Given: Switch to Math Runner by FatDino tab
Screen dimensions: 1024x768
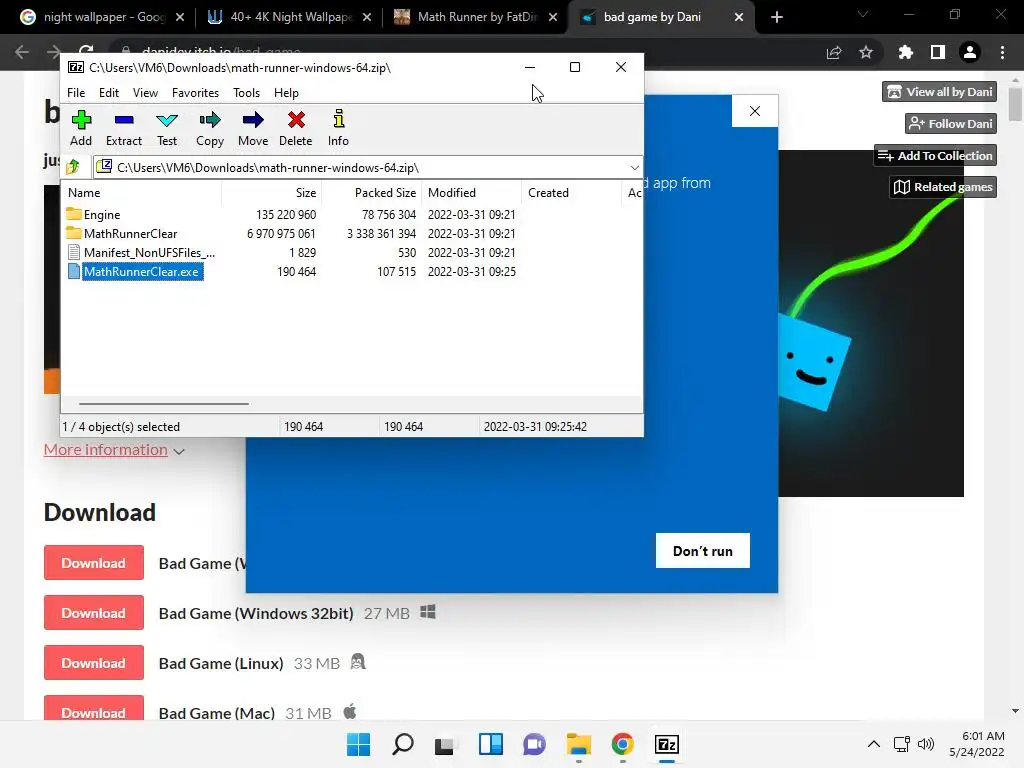Looking at the screenshot, I should (x=476, y=17).
